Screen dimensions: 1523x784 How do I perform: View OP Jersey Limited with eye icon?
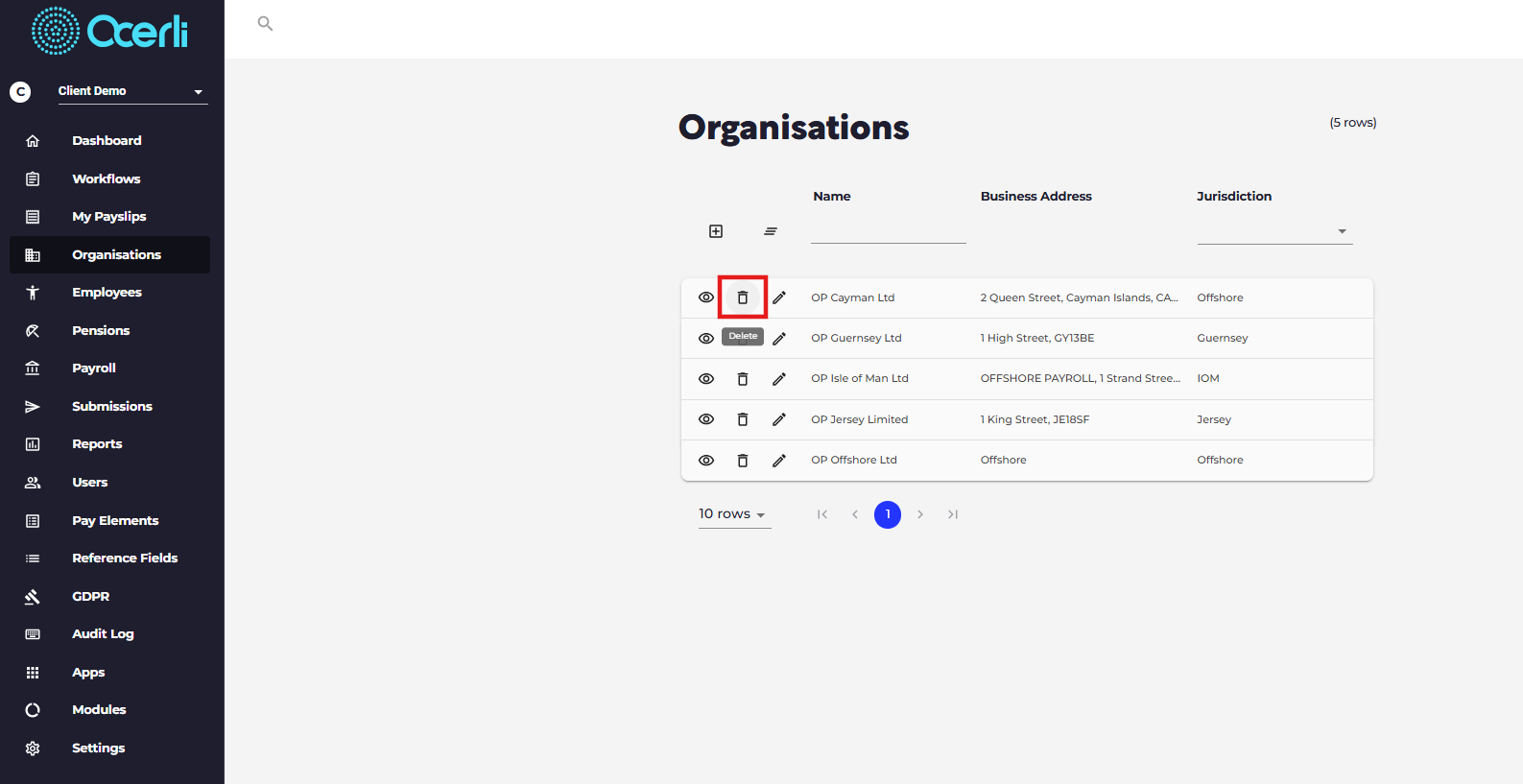coord(706,419)
